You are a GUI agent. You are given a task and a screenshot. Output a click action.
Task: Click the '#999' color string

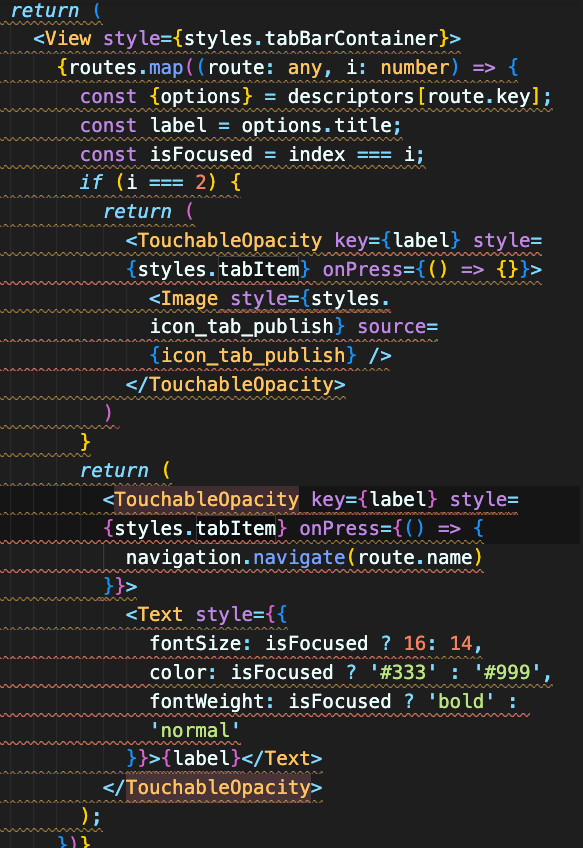point(507,673)
